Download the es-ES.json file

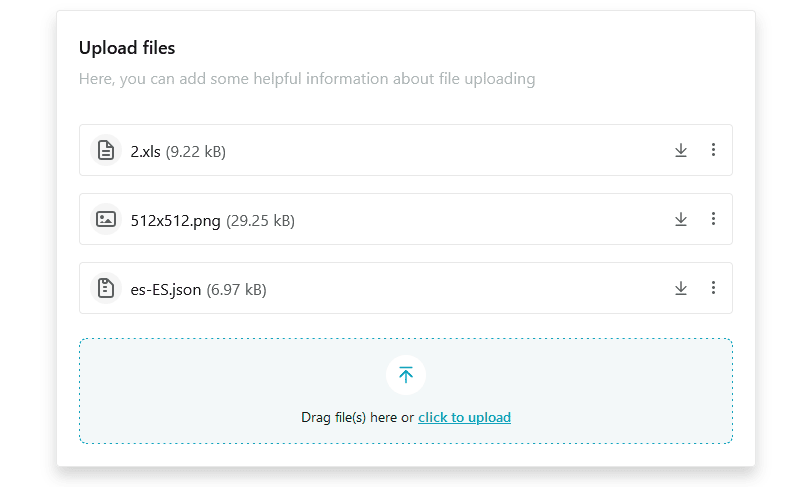click(680, 288)
